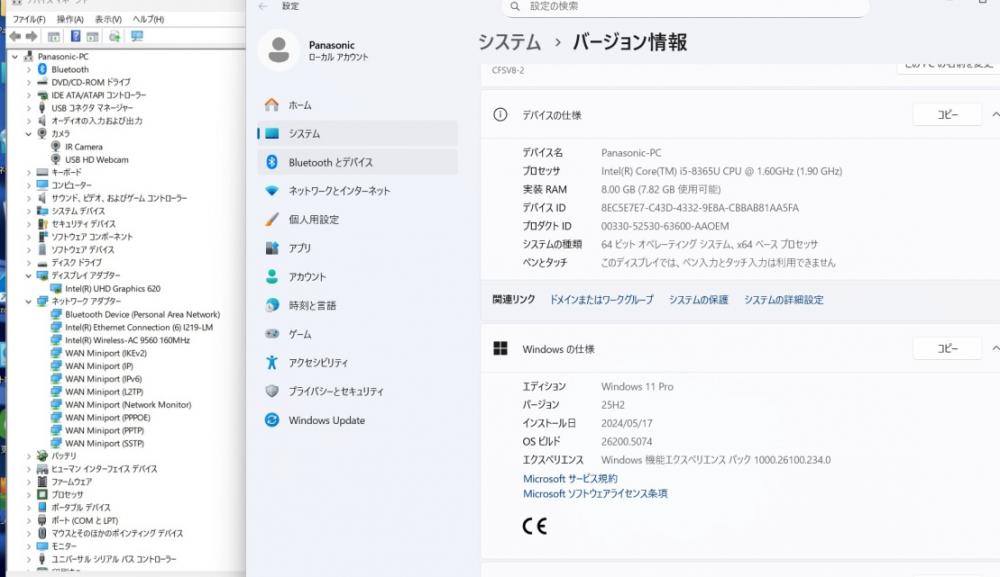Click back arrow in Settings window
The width and height of the screenshot is (1000, 577).
point(263,6)
